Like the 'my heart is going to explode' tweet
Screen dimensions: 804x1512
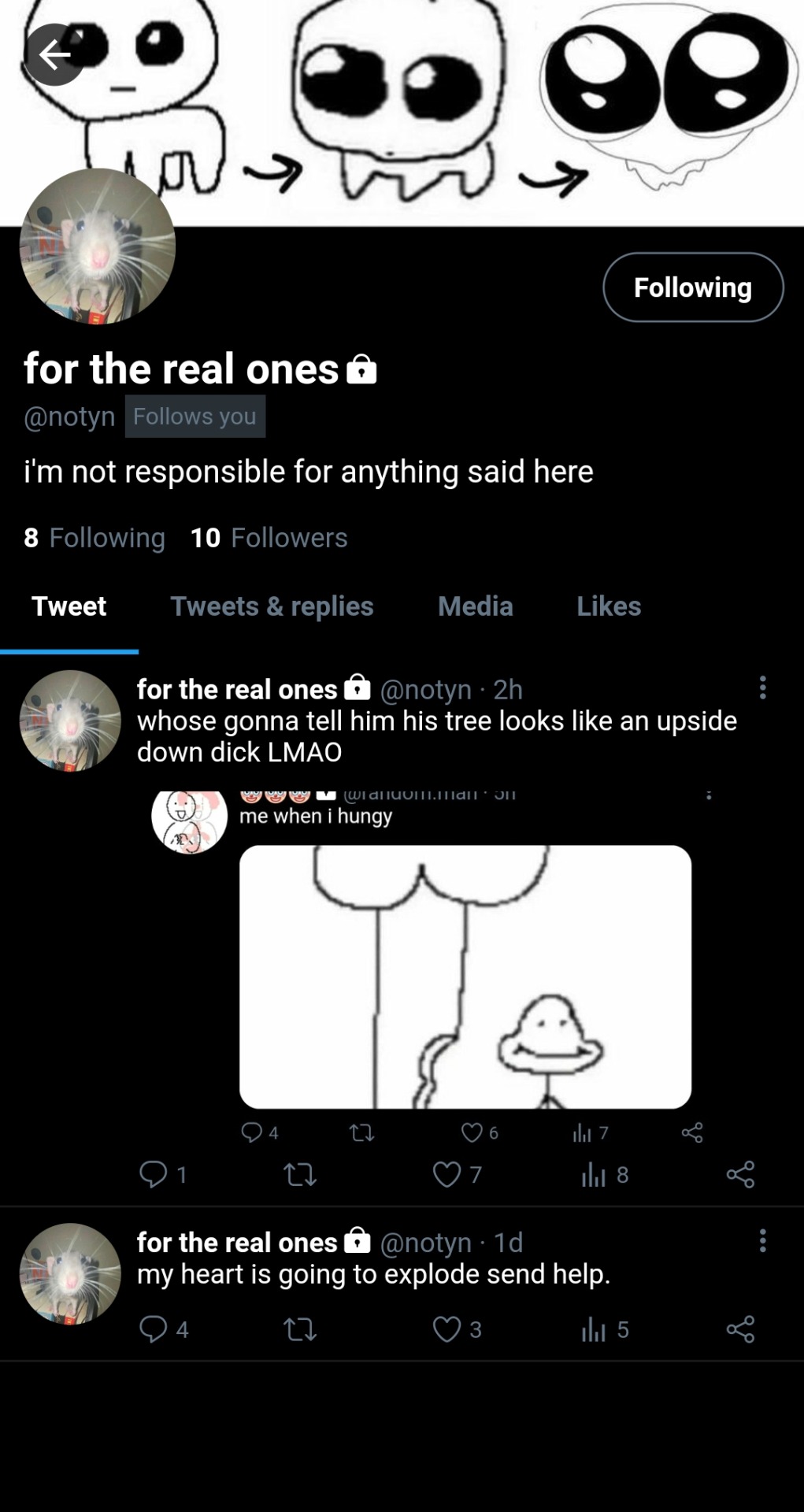pyautogui.click(x=446, y=1329)
